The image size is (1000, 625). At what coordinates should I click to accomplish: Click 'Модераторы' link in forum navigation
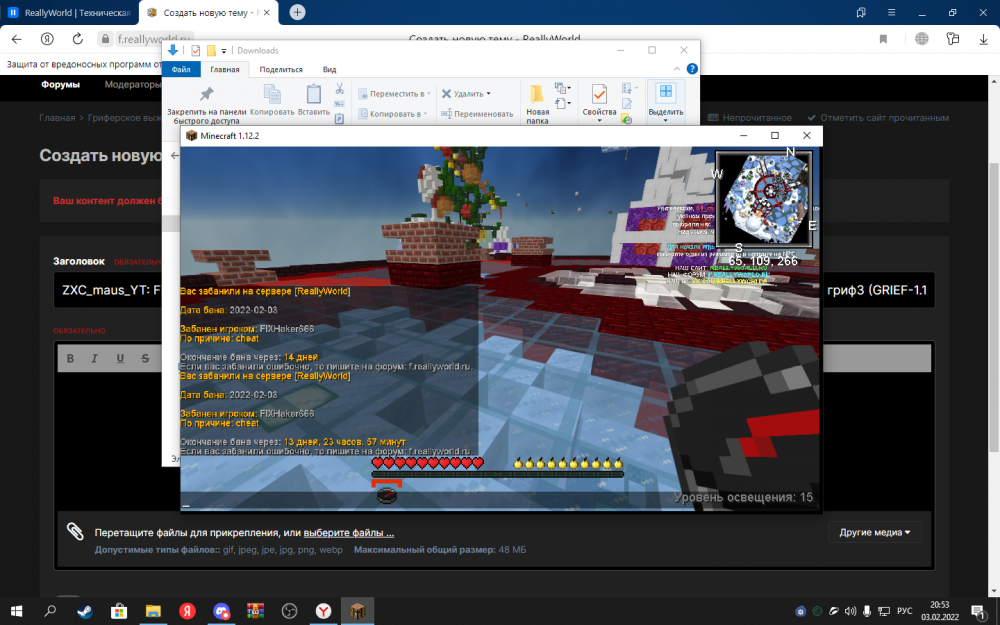133,84
